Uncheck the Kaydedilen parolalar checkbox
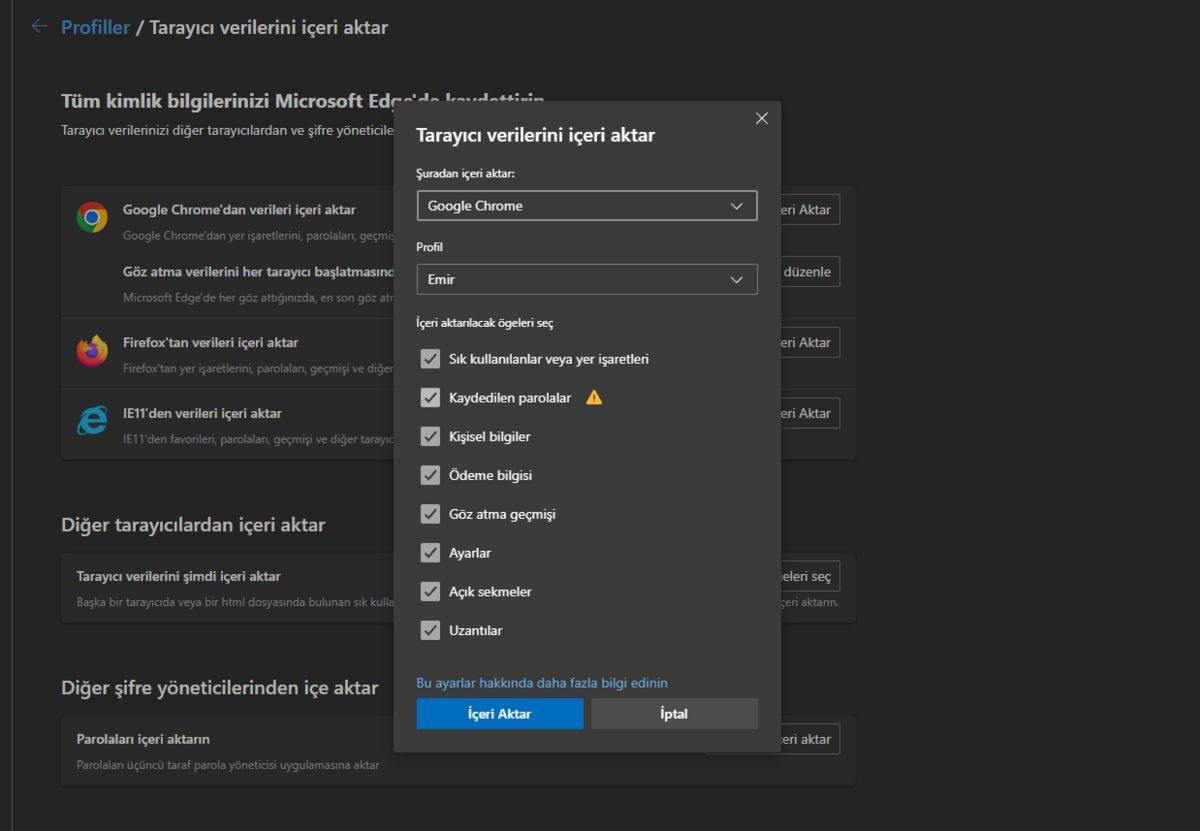This screenshot has width=1200, height=831. click(x=430, y=398)
